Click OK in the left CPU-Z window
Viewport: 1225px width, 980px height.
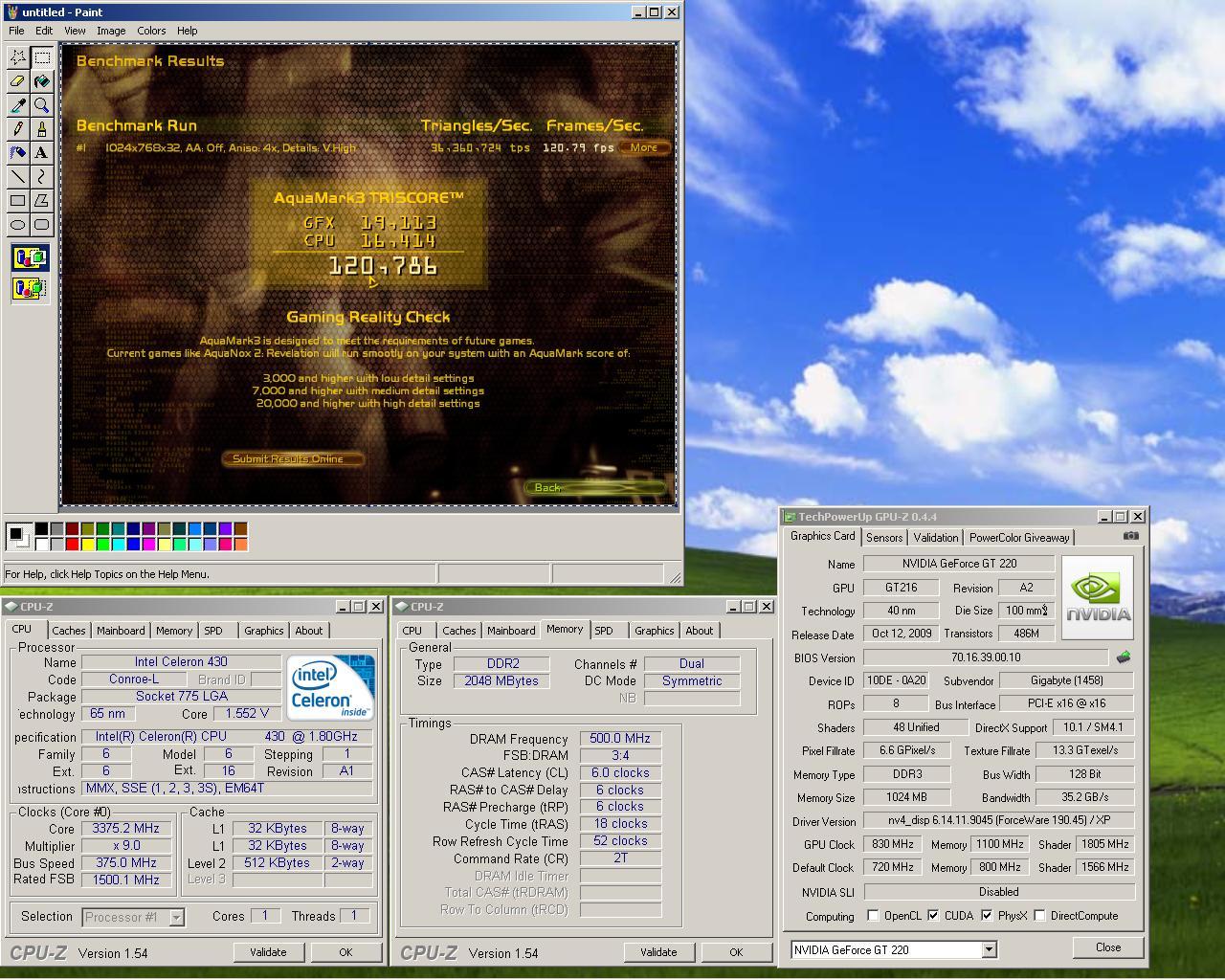[345, 952]
